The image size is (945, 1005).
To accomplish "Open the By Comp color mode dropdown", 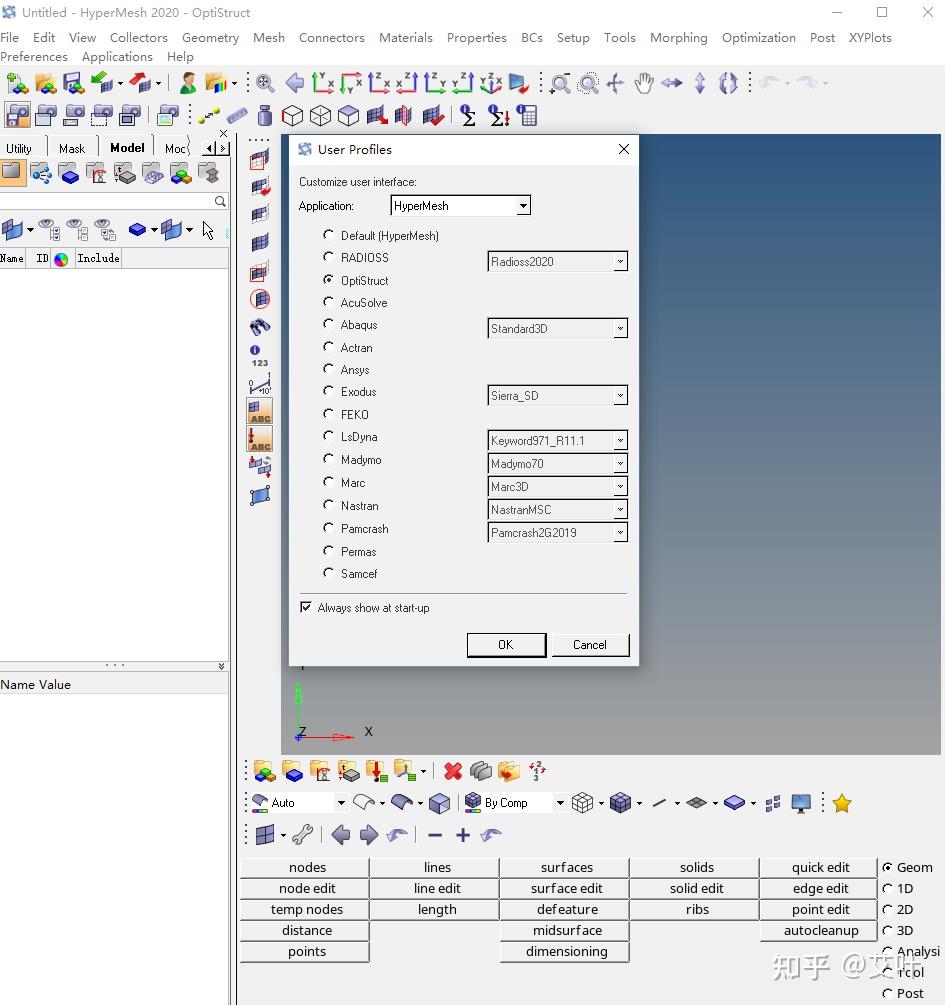I will [560, 803].
